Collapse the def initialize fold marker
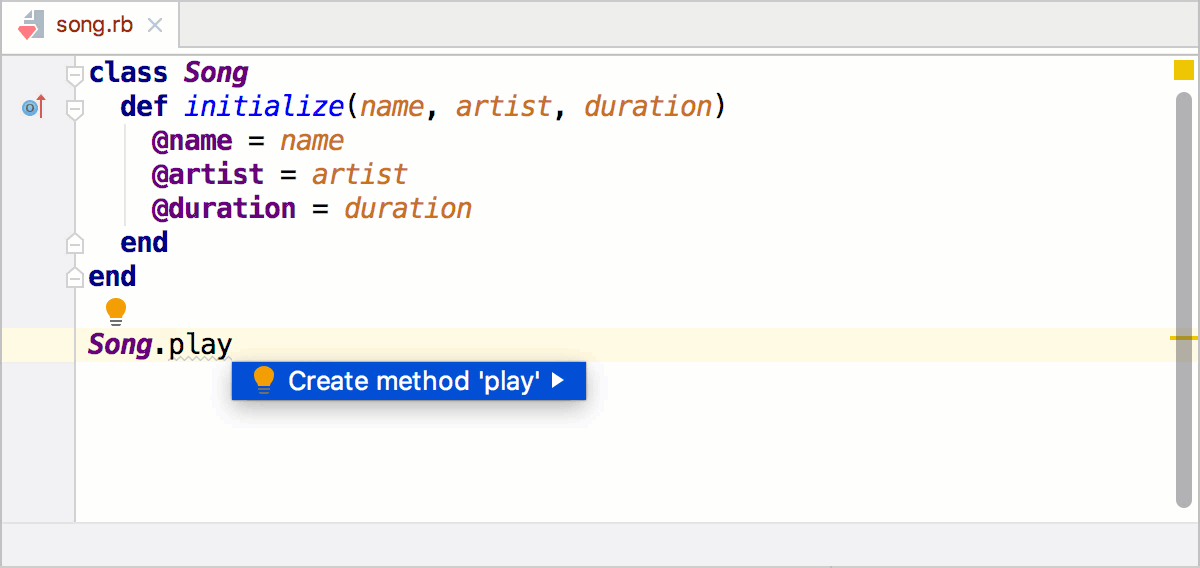The width and height of the screenshot is (1200, 568). click(x=74, y=108)
